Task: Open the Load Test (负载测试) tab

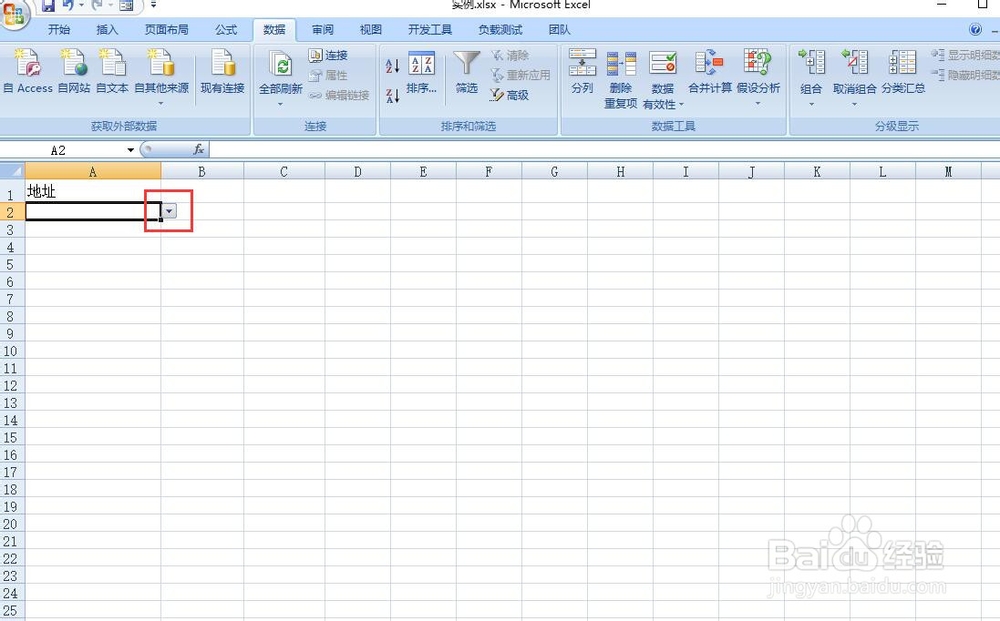Action: (x=500, y=29)
